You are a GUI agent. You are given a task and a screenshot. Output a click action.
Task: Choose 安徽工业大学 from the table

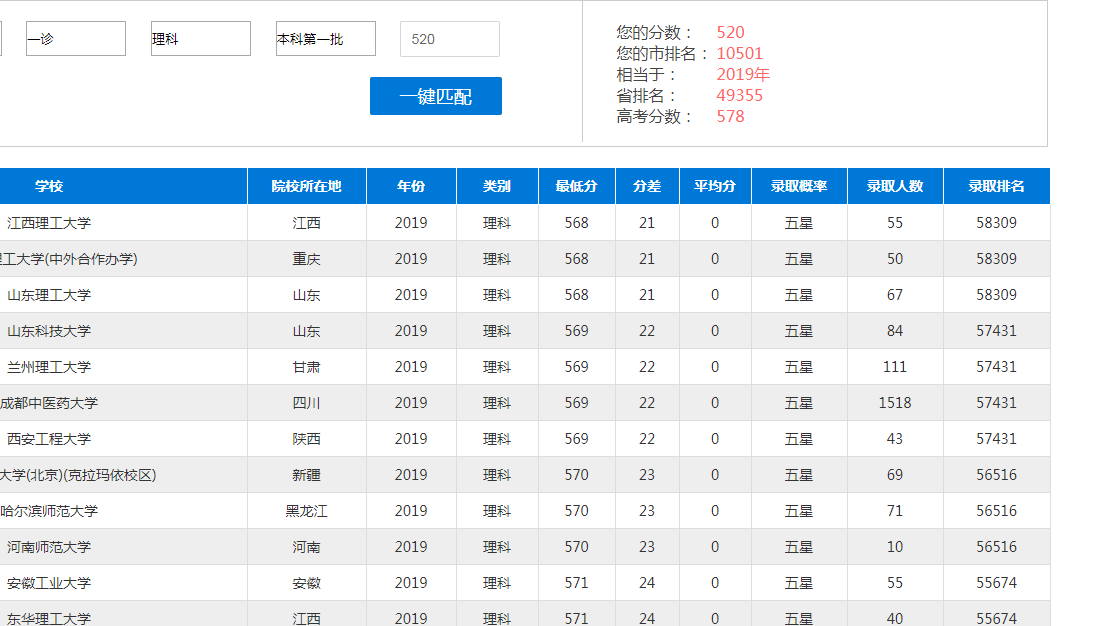click(x=49, y=583)
